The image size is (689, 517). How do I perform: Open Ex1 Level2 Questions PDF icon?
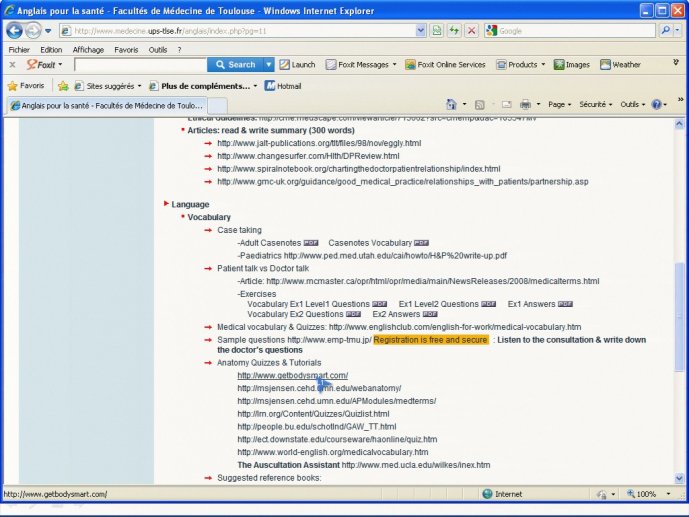tap(489, 304)
